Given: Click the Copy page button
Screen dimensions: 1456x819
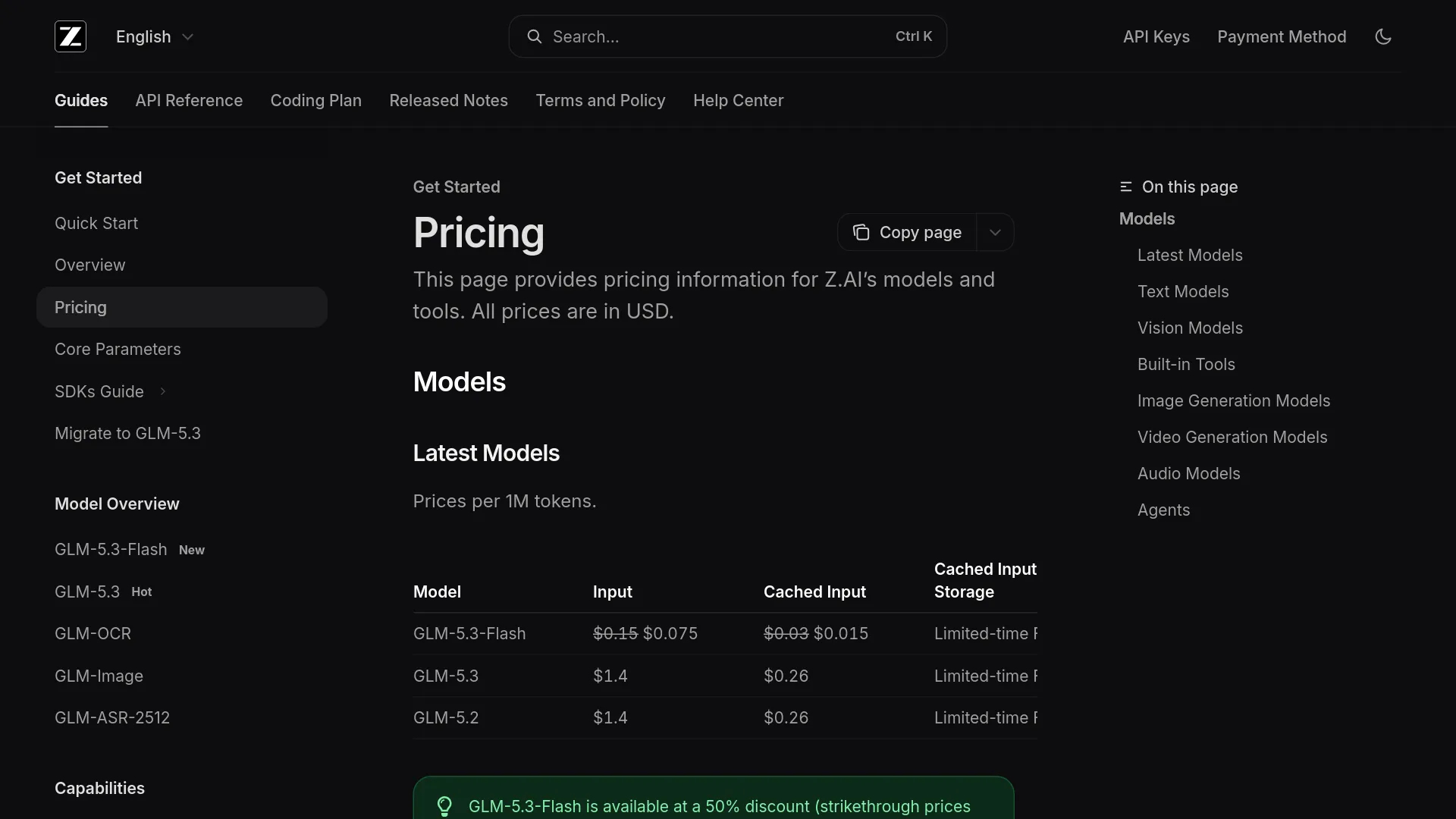Looking at the screenshot, I should click(x=908, y=232).
